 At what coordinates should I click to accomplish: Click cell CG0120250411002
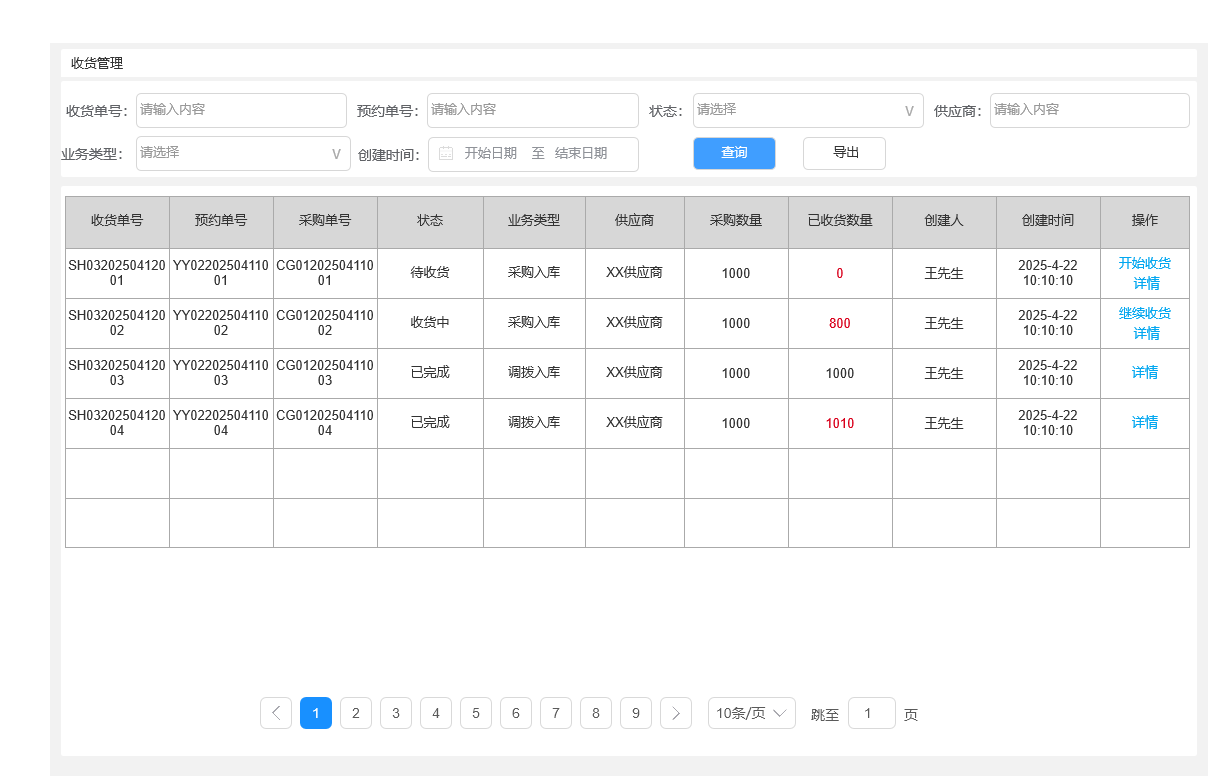tap(325, 323)
